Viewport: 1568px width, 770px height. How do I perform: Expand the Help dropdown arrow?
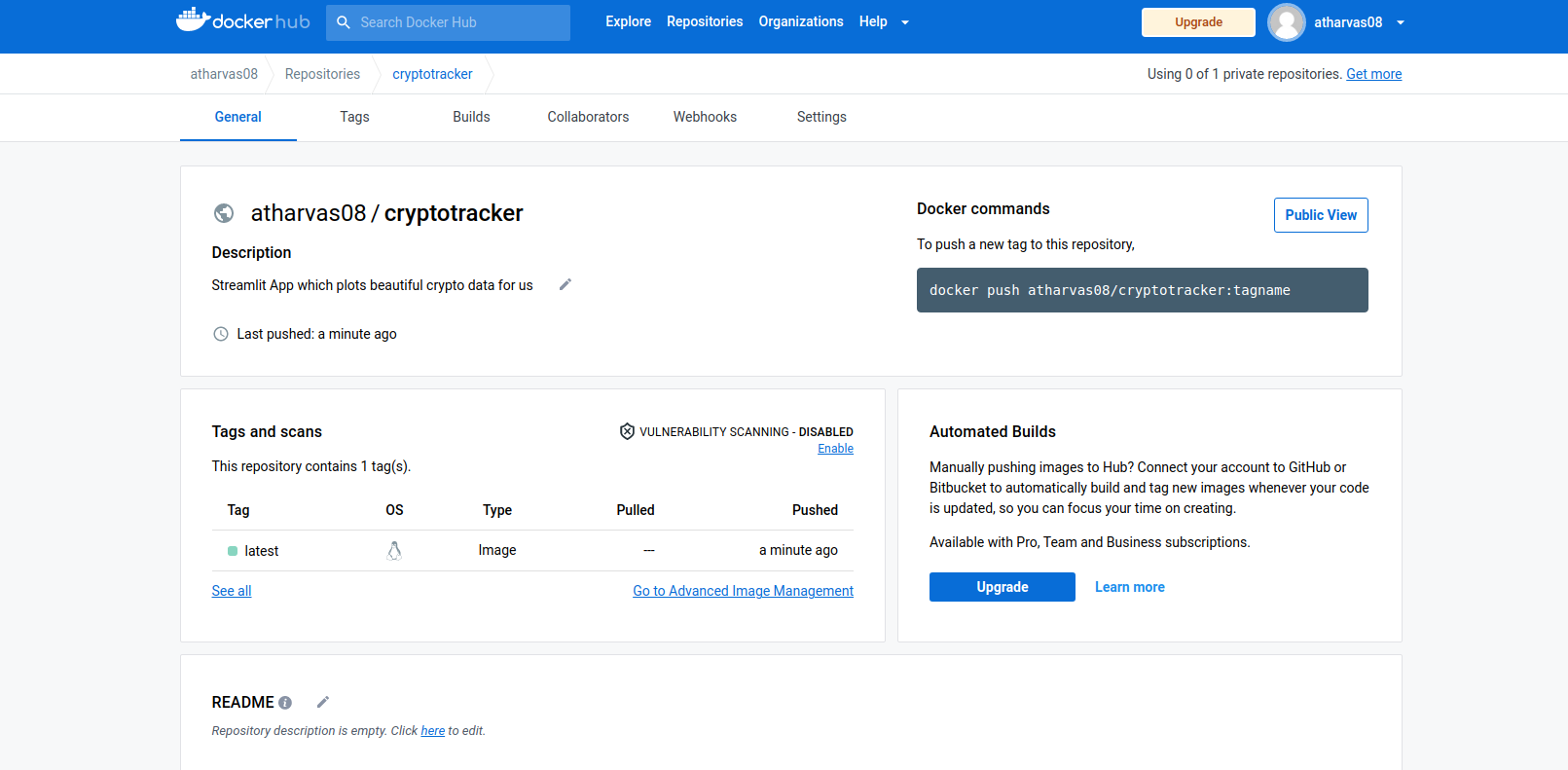(905, 22)
